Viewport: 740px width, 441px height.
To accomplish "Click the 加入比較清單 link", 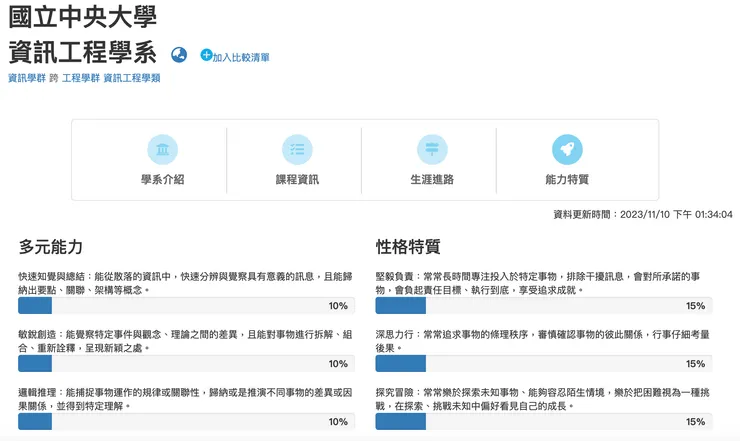I will [241, 58].
